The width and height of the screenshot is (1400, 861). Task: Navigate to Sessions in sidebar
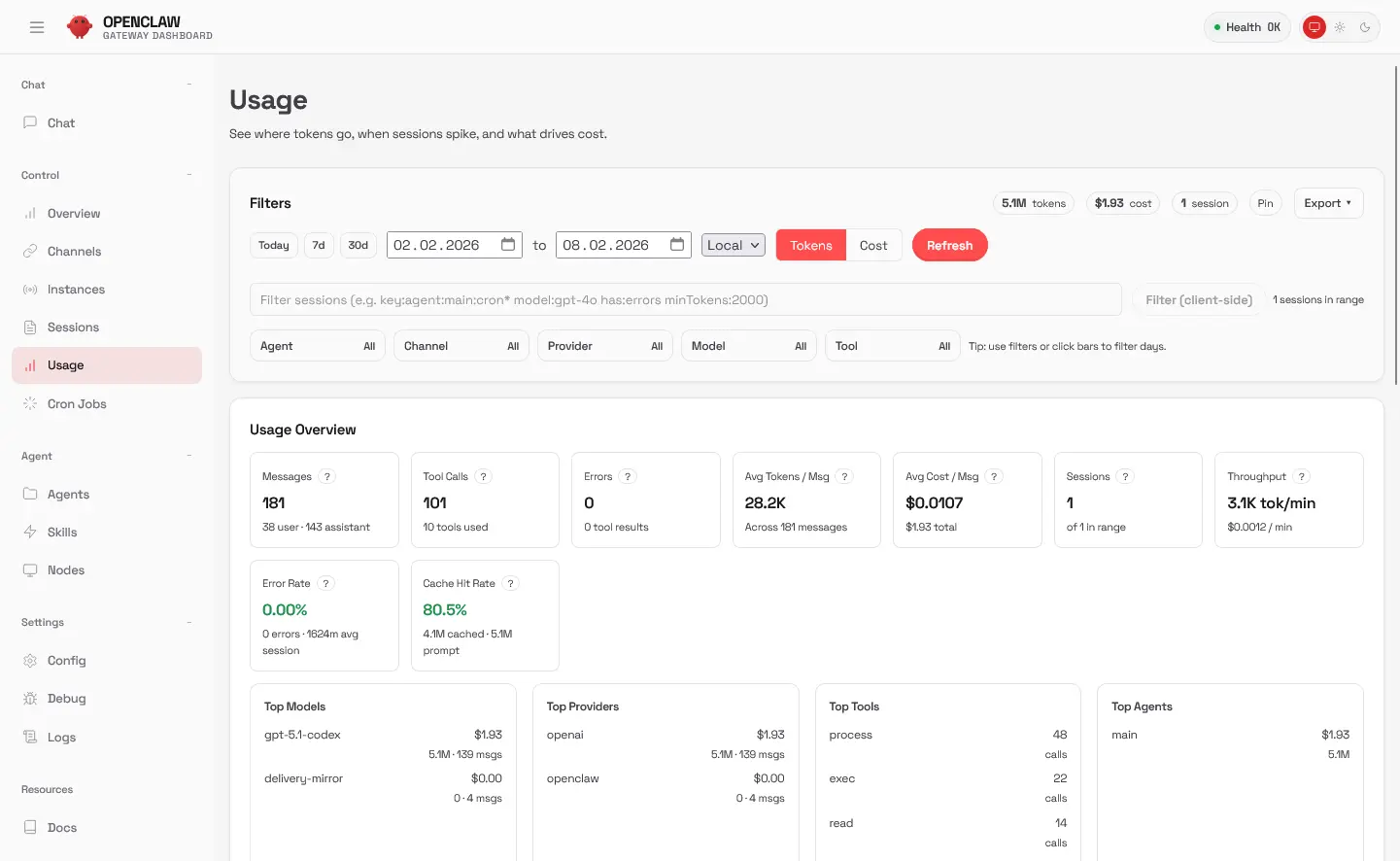click(x=73, y=327)
